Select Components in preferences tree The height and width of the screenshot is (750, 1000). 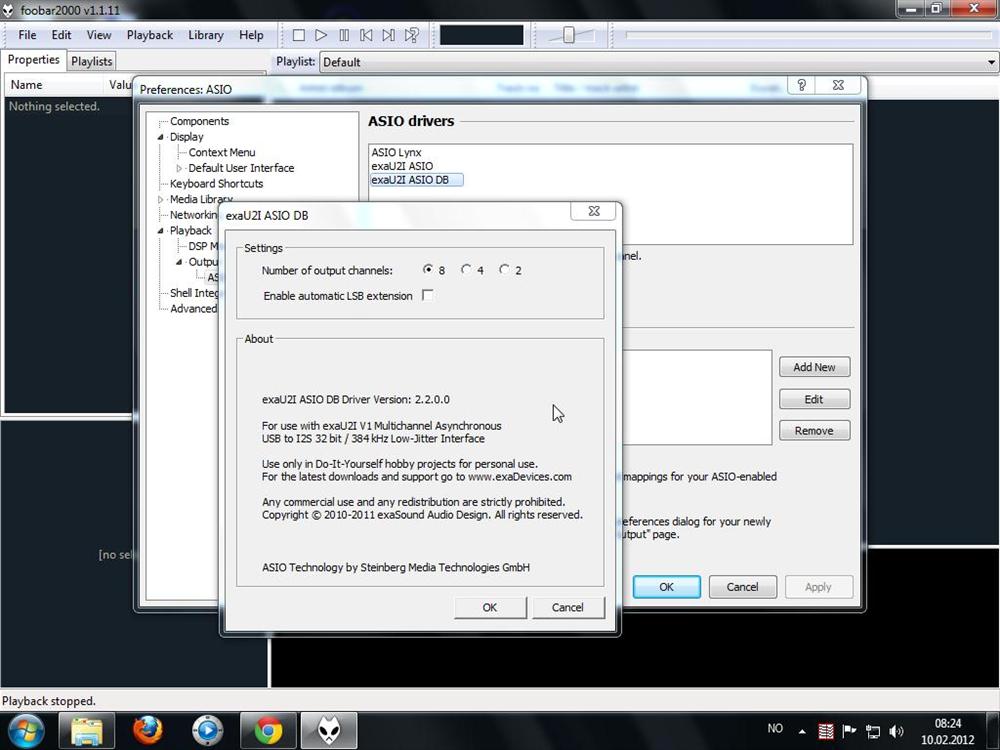[200, 121]
